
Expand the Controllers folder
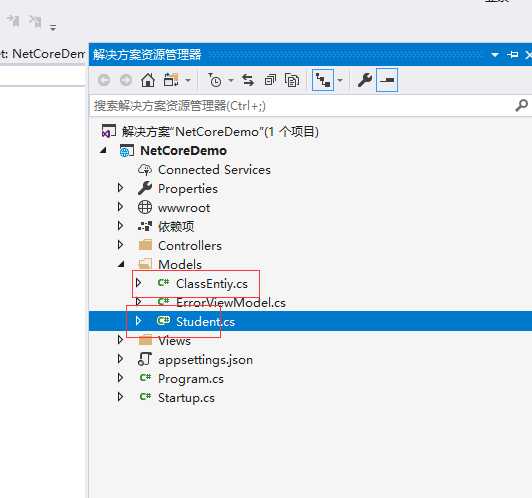120,245
